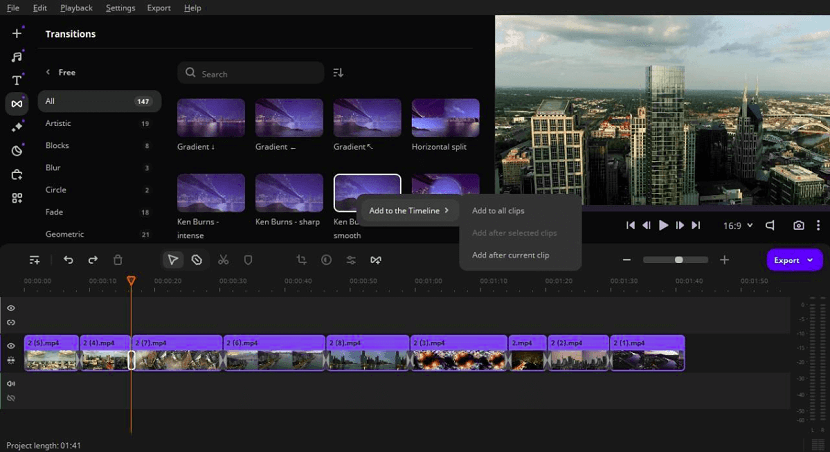Toggle the preview volume speaker icon
830x452 pixels.
tap(770, 225)
